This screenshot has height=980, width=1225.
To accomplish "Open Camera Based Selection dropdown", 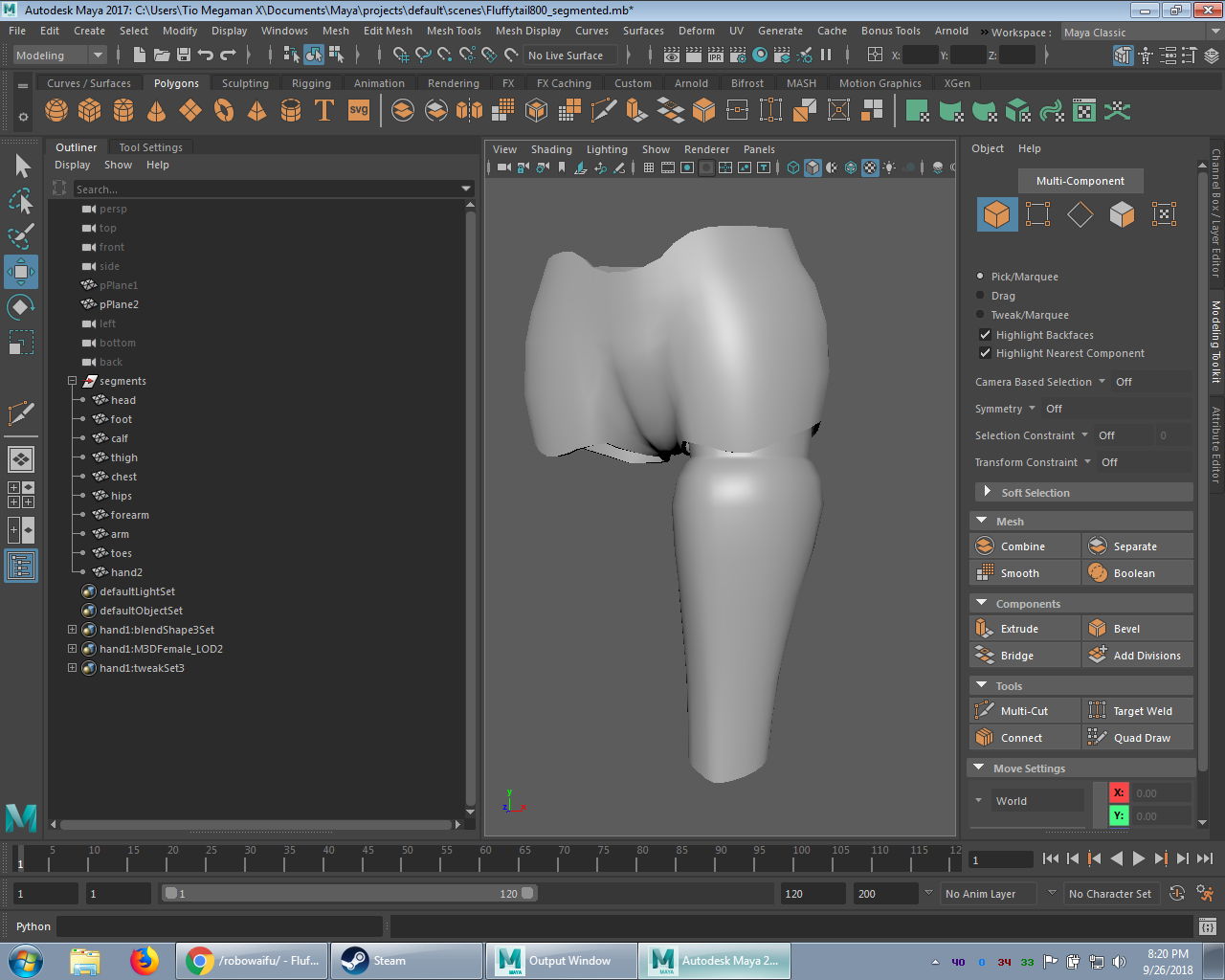I will point(1102,382).
